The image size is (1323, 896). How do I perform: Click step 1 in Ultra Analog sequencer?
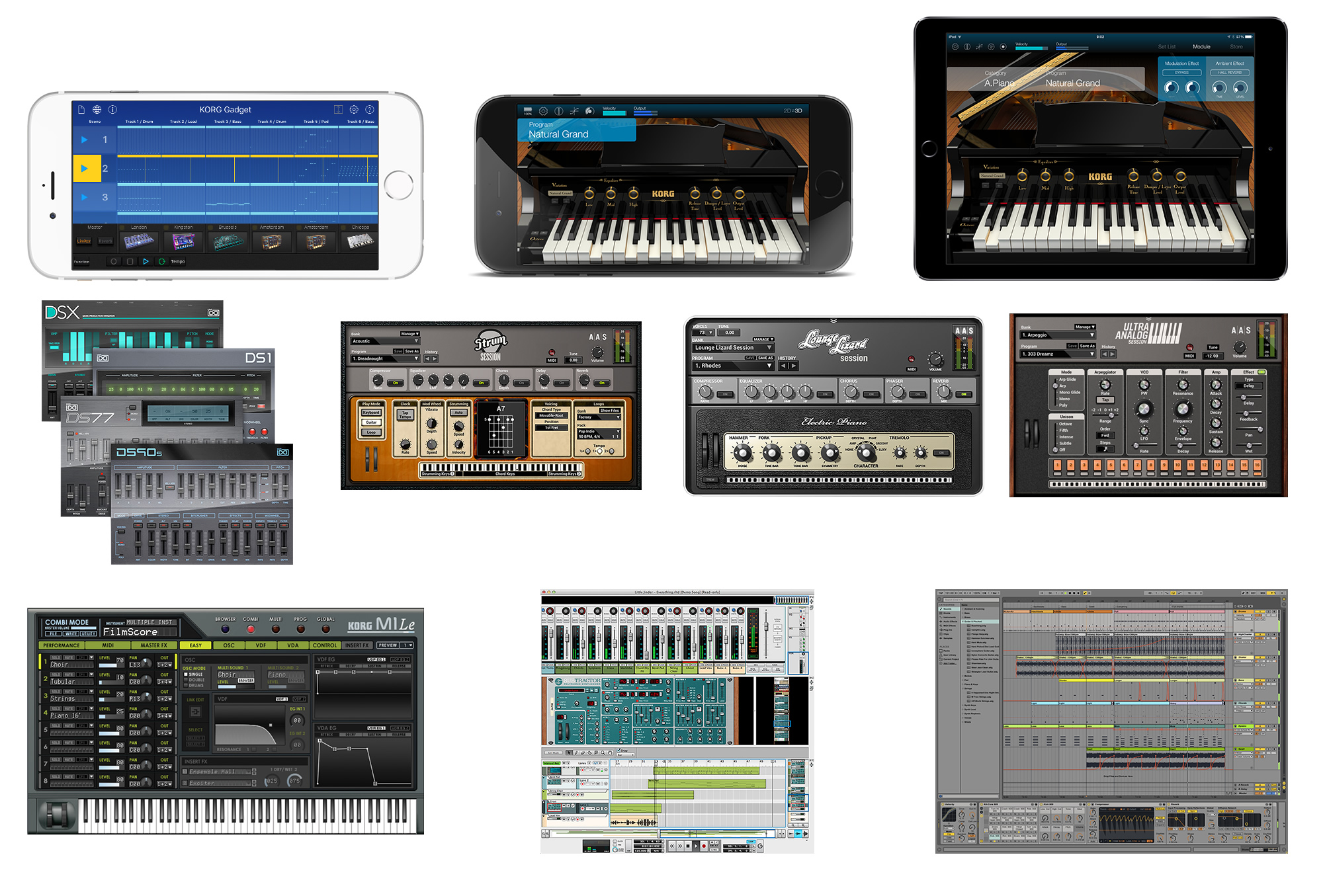pyautogui.click(x=1057, y=466)
